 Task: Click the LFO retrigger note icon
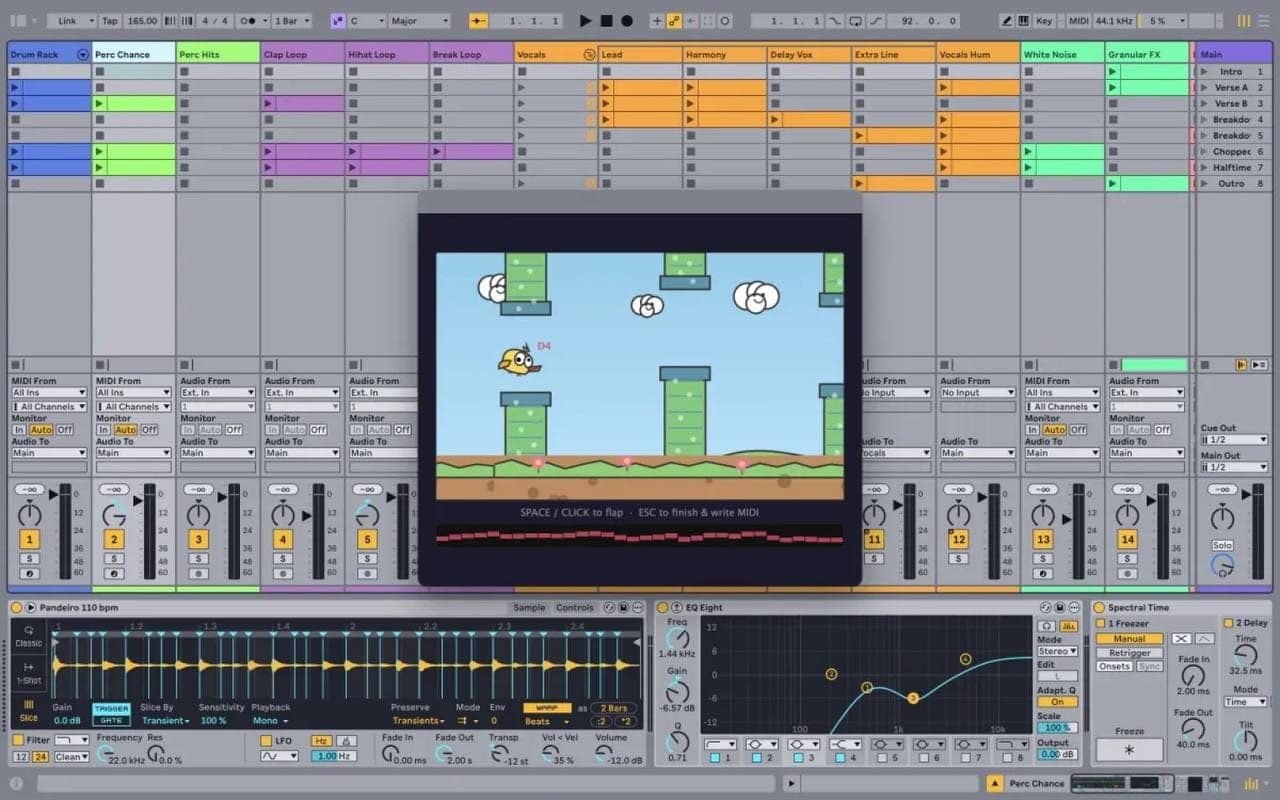coord(346,741)
